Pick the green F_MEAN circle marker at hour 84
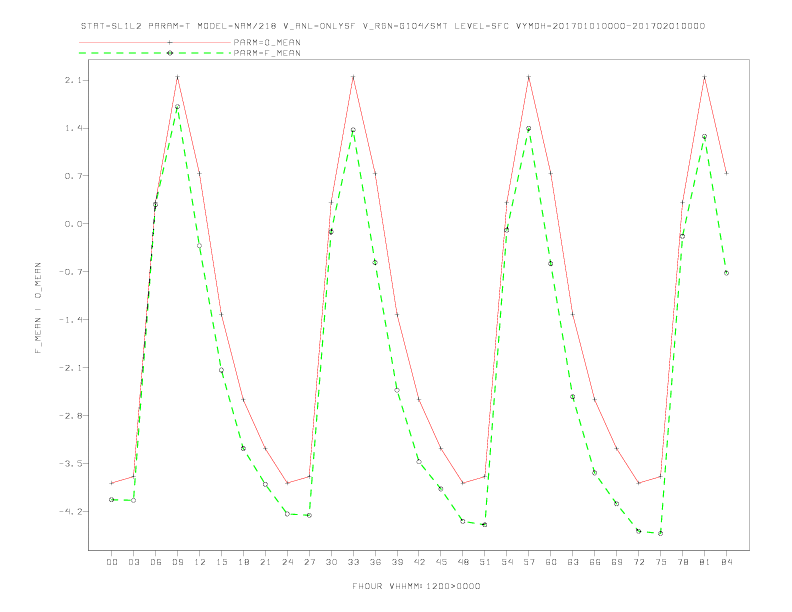Viewport: 792px width, 612px height. 726,273
